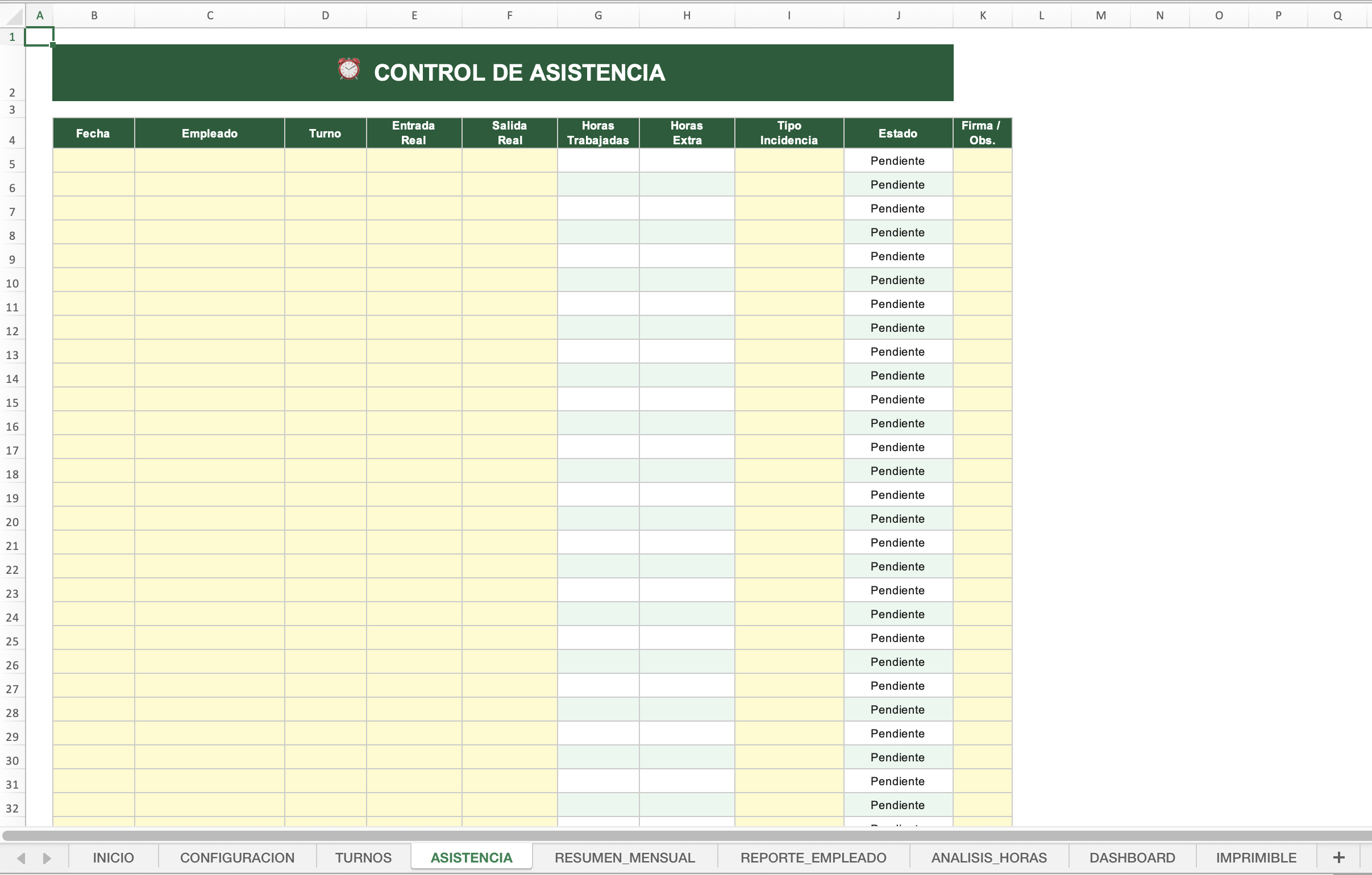
Task: Click the Empleado column header cell
Action: [x=210, y=134]
